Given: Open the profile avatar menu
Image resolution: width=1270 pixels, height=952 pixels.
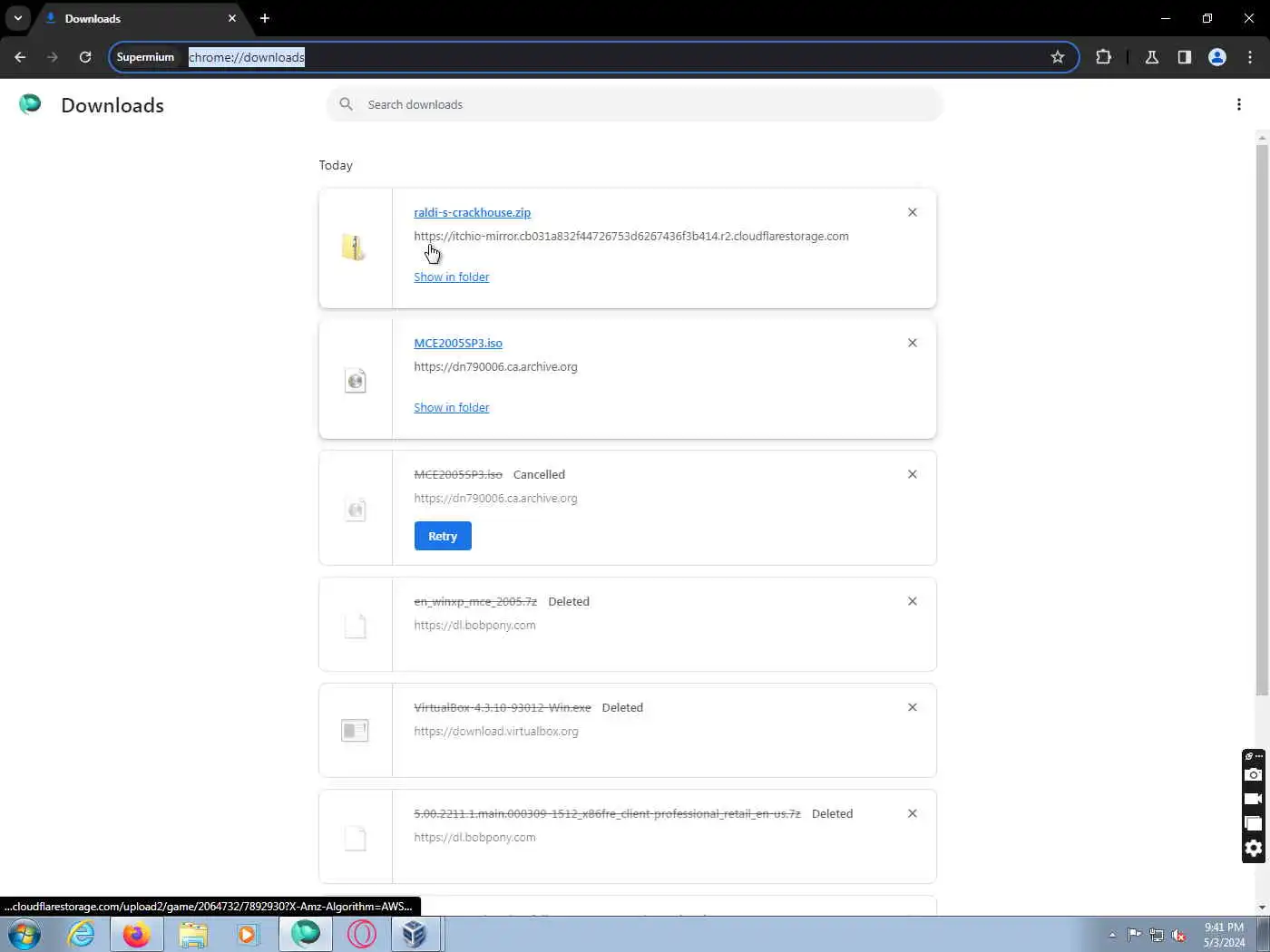Looking at the screenshot, I should click(1217, 57).
